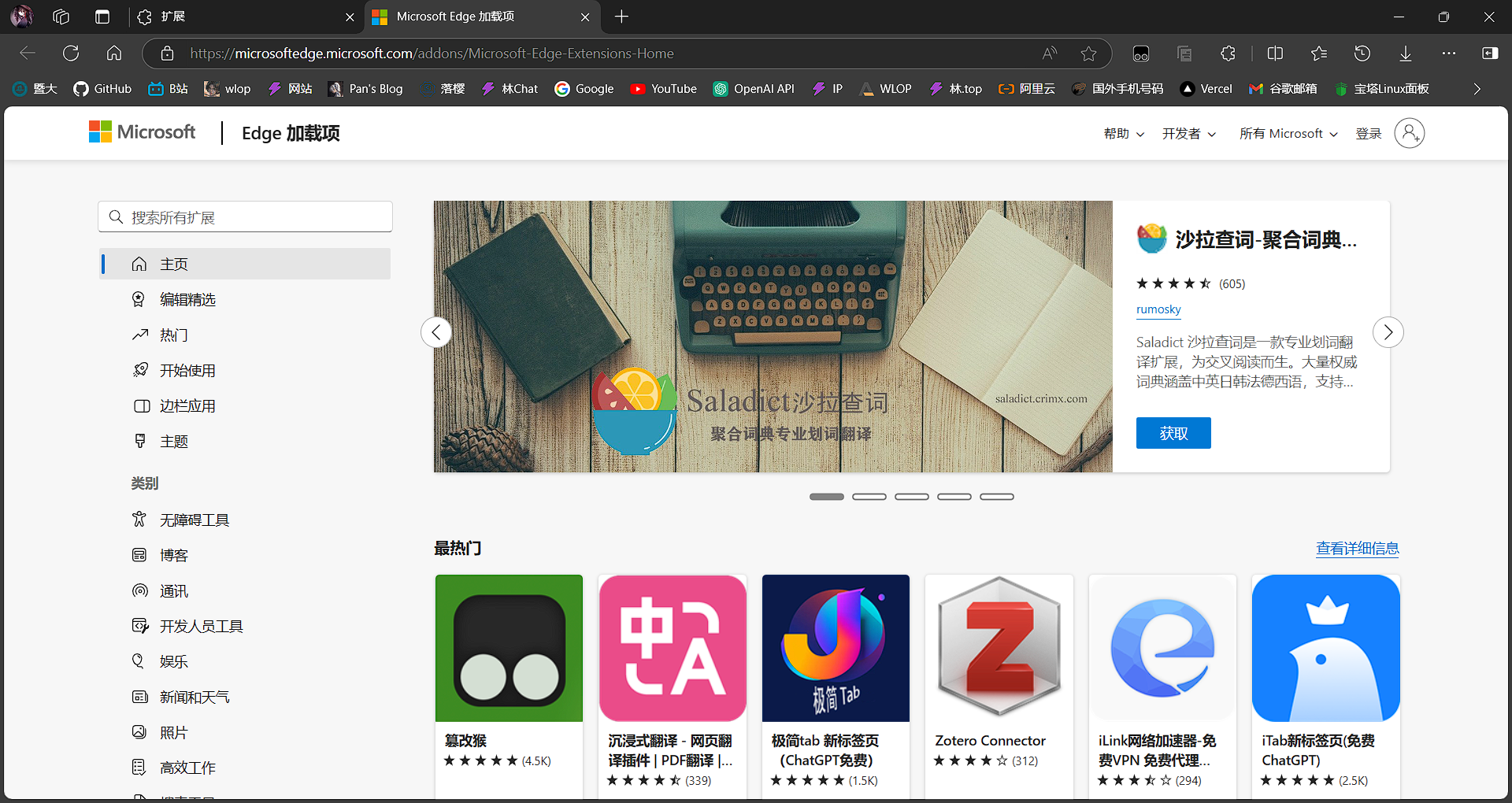Viewport: 1512px width, 803px height.
Task: Open 开始使用 sidebar section
Action: click(246, 370)
